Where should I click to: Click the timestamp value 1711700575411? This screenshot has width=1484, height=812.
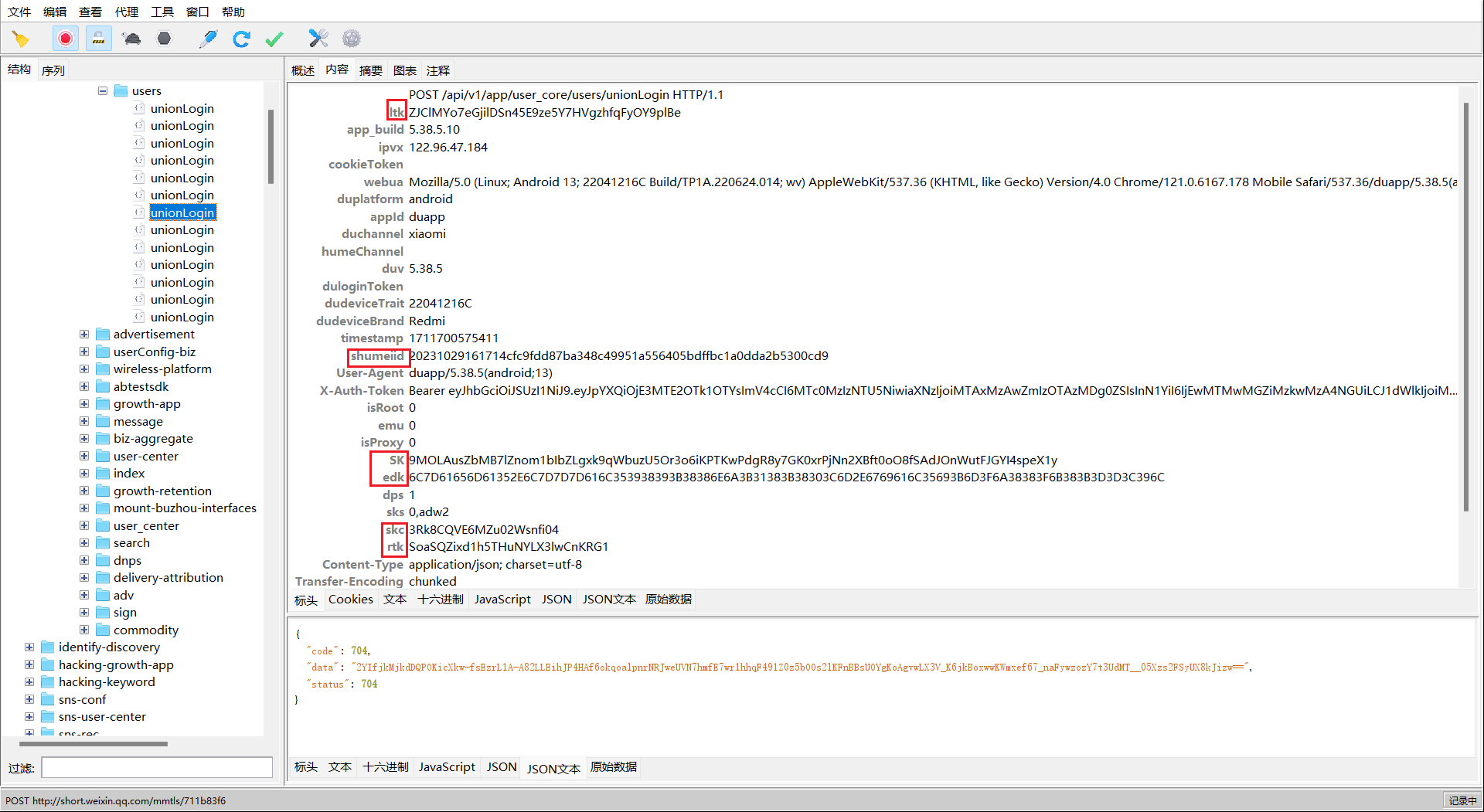tap(454, 338)
